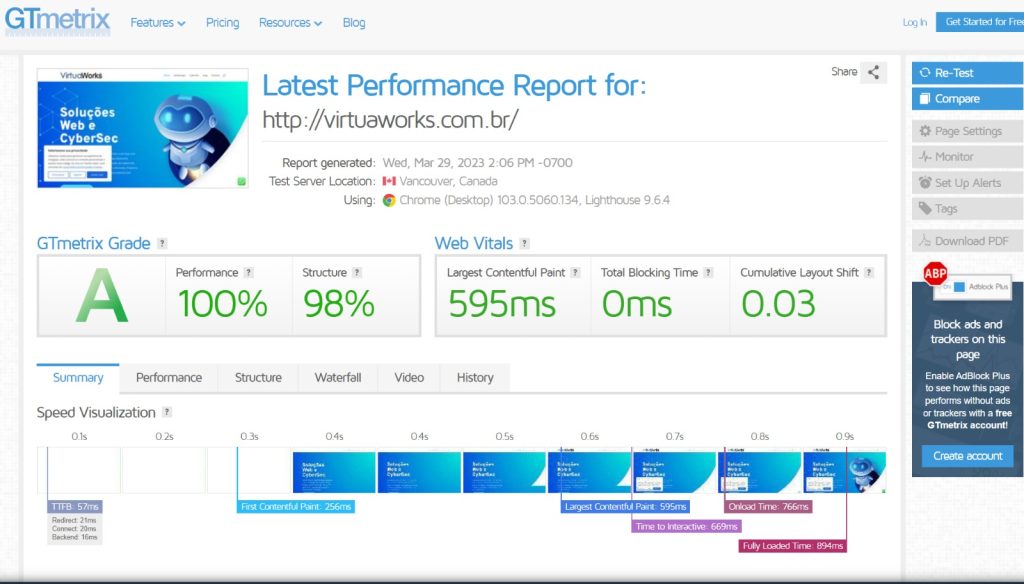Click help icon next to Speed Visualization
1024x584 pixels.
point(167,412)
